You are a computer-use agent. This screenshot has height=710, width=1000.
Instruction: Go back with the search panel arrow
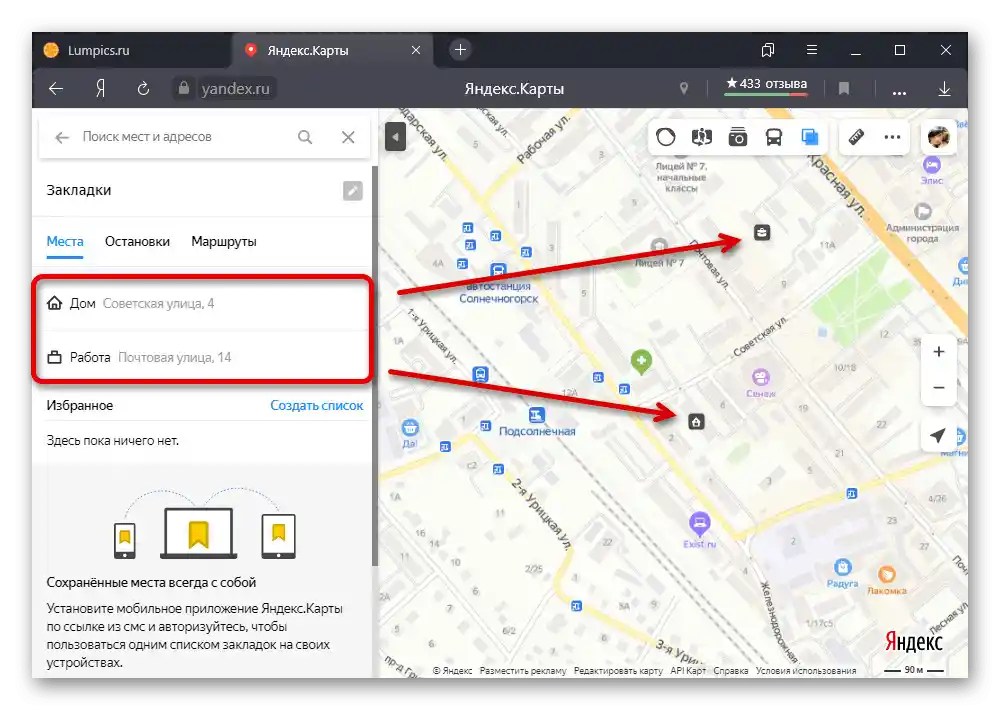pos(62,137)
